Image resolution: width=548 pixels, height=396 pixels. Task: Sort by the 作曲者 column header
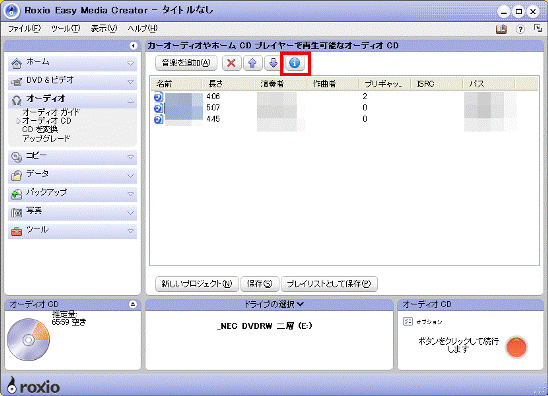pyautogui.click(x=332, y=84)
